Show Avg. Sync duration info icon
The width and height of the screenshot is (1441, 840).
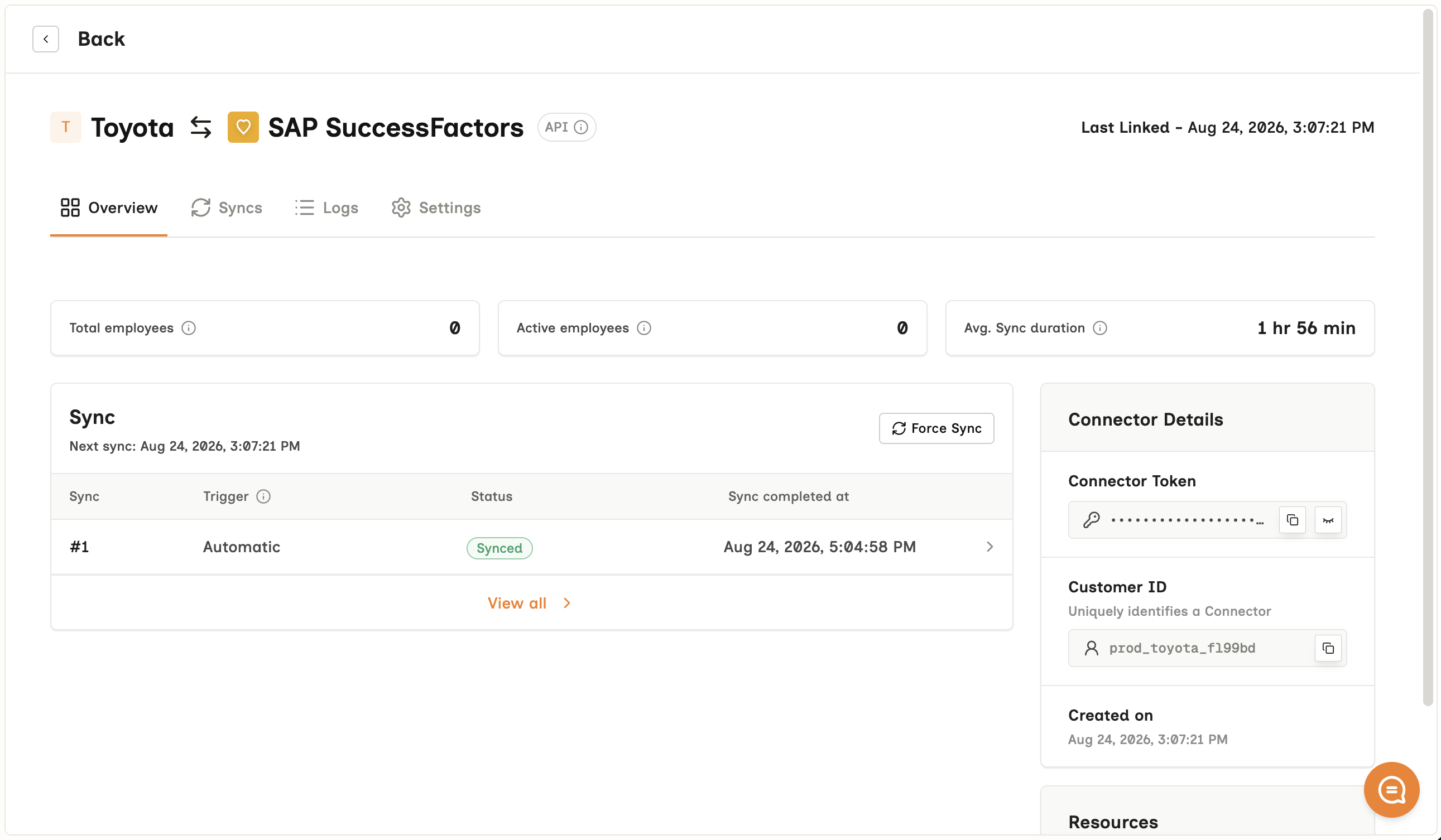click(1099, 328)
